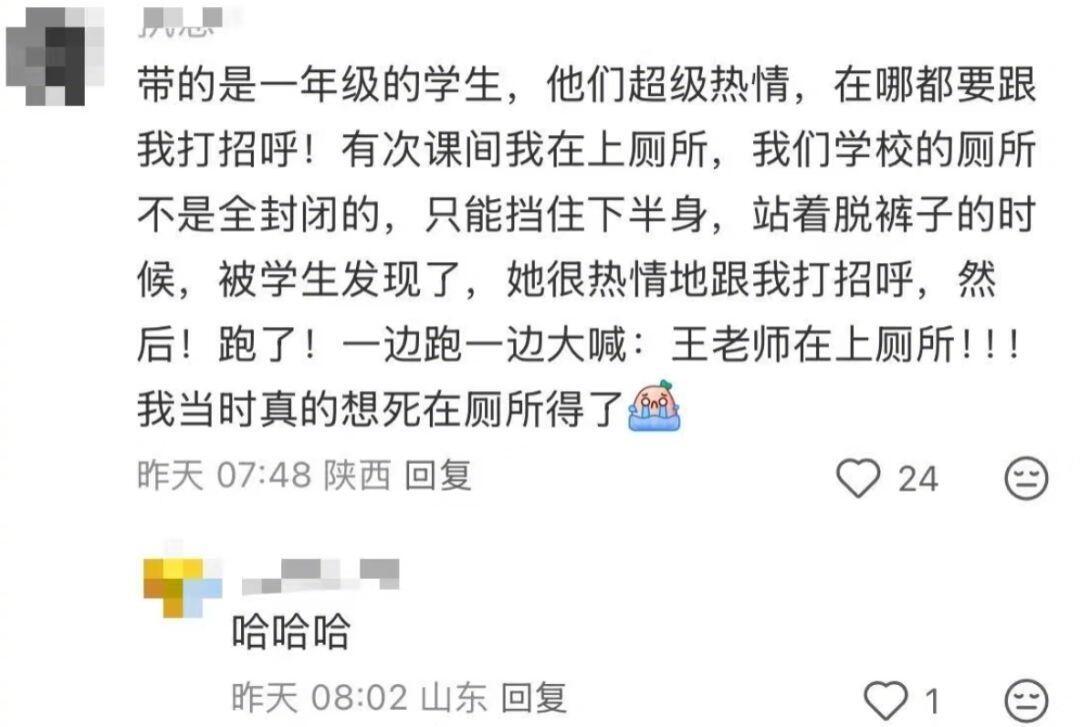Image resolution: width=1080 pixels, height=727 pixels.
Task: Reply to the comment posted 昨天 07:48
Action: tap(437, 475)
